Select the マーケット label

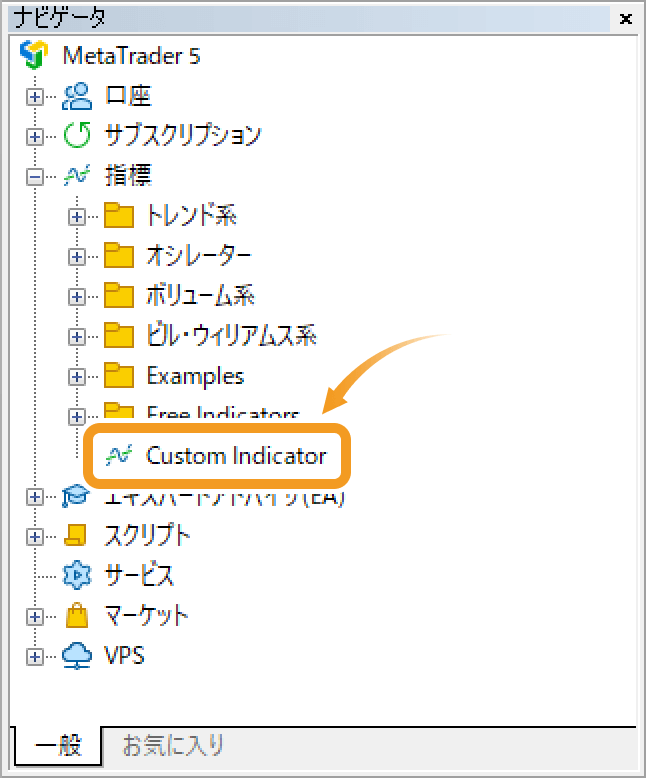coord(146,616)
